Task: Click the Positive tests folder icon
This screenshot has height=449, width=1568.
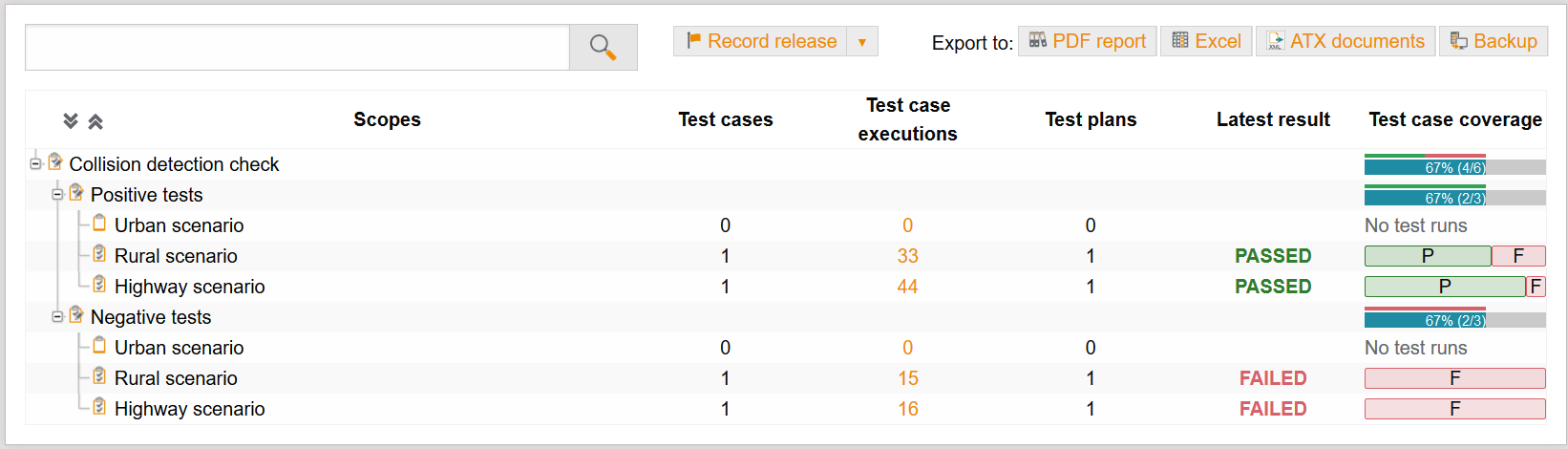Action: click(76, 193)
